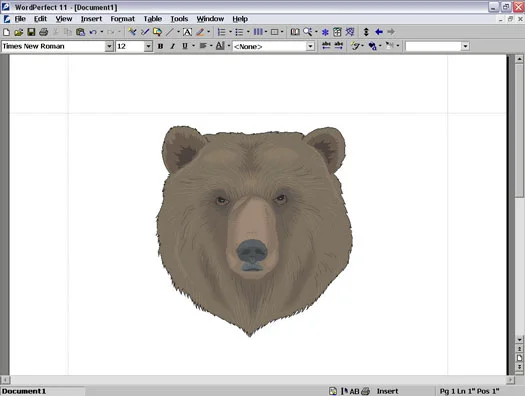525x396 pixels.
Task: Apply bullet list formatting
Action: coord(239,32)
